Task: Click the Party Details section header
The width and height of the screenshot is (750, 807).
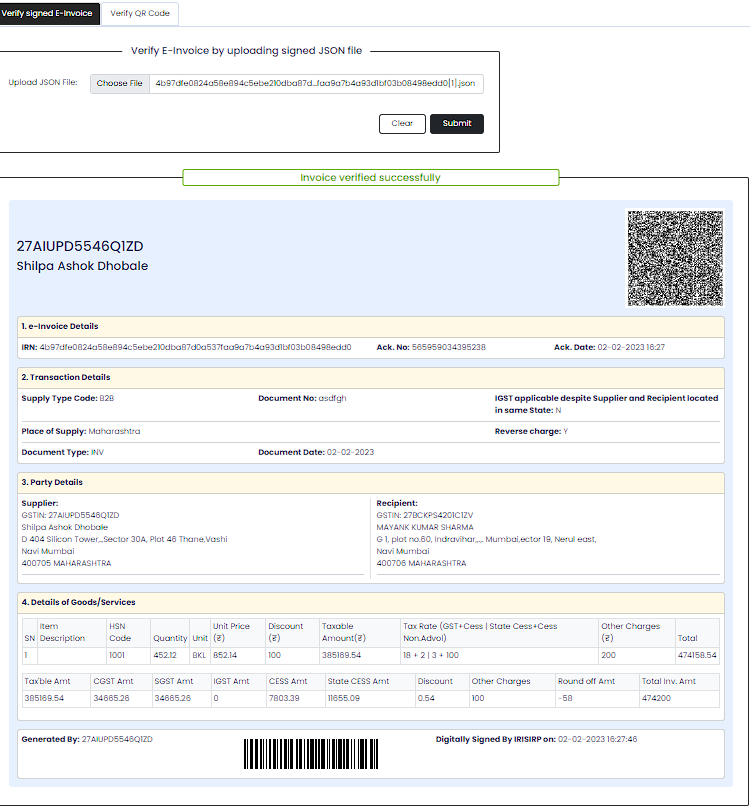Action: 52,482
